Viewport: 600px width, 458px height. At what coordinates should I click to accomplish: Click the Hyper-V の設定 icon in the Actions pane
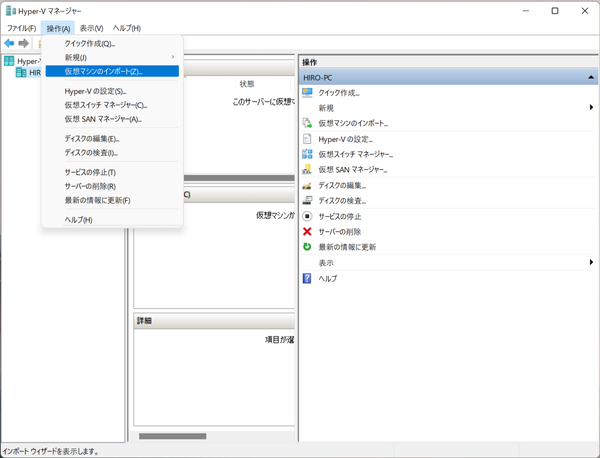tap(307, 139)
